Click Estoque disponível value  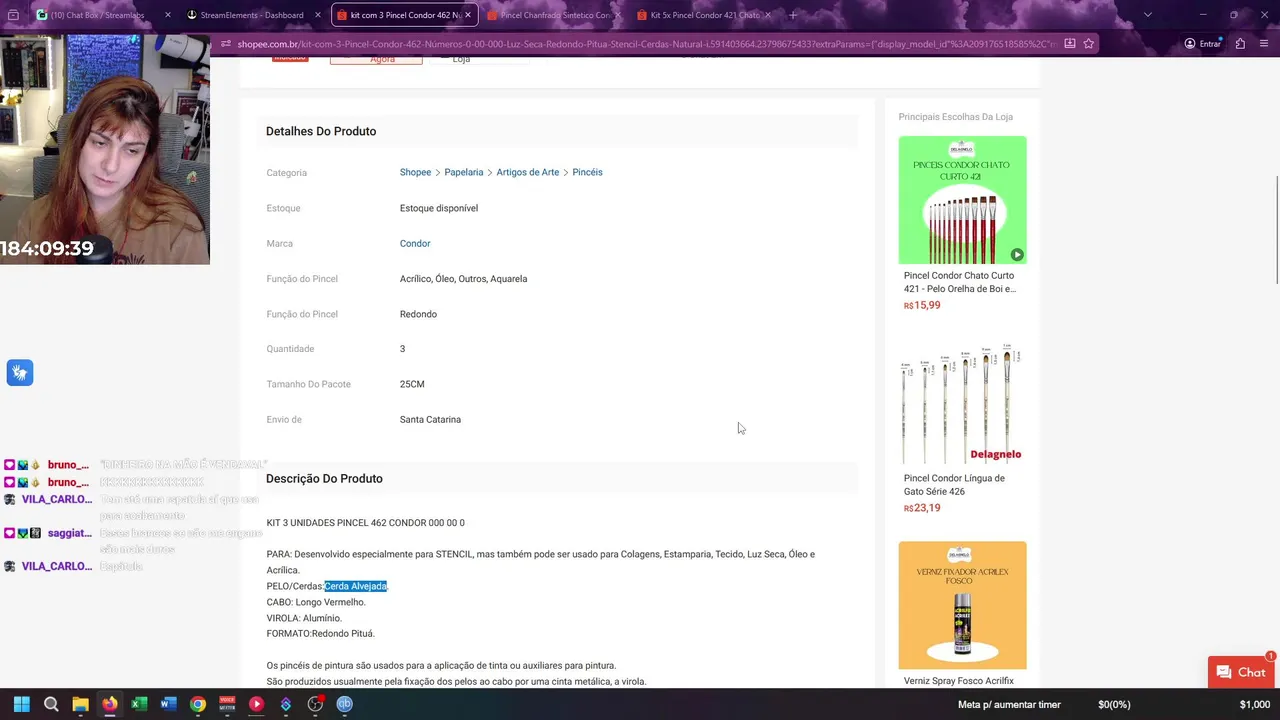tap(439, 208)
